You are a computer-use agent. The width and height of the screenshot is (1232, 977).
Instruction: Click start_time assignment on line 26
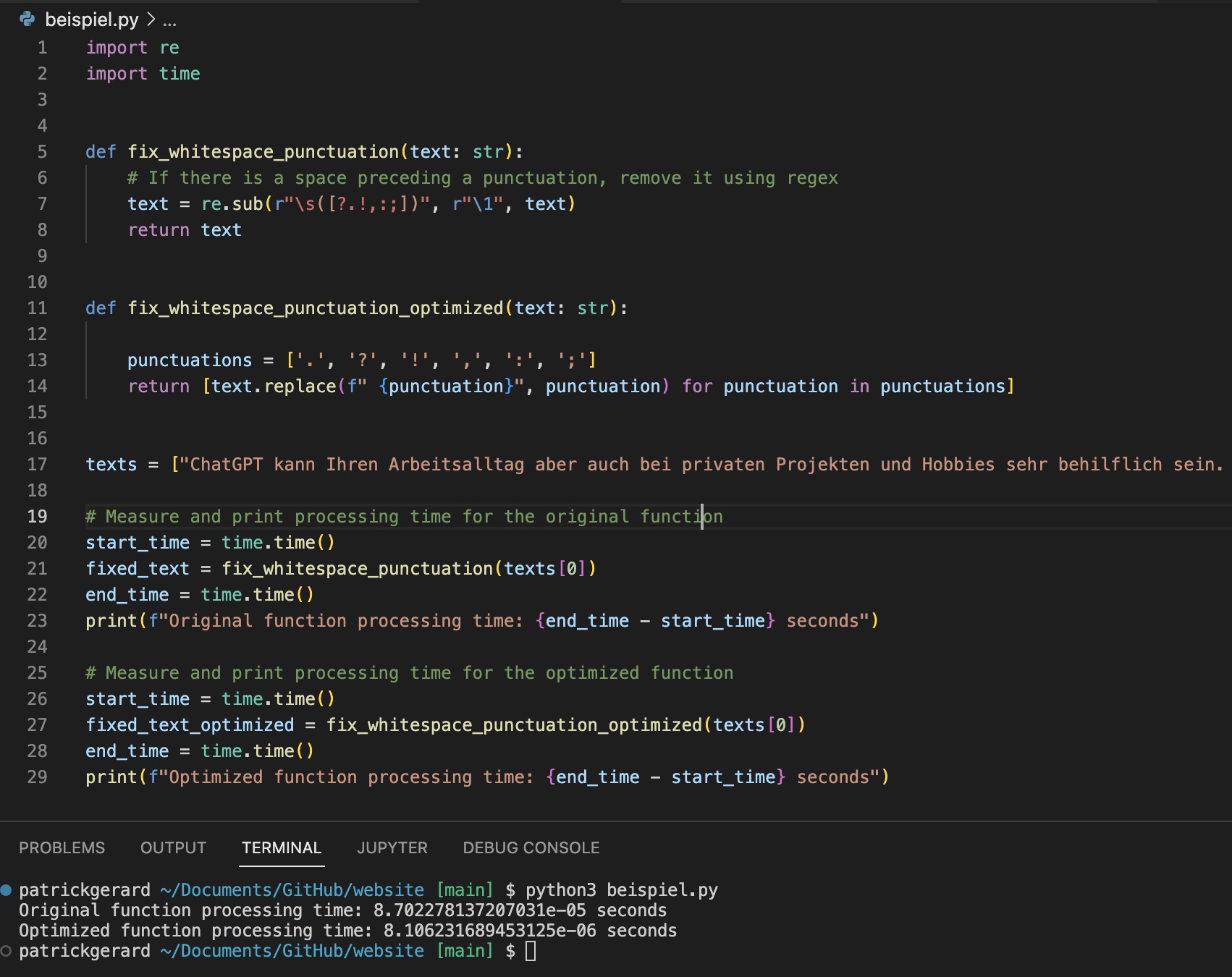(211, 699)
